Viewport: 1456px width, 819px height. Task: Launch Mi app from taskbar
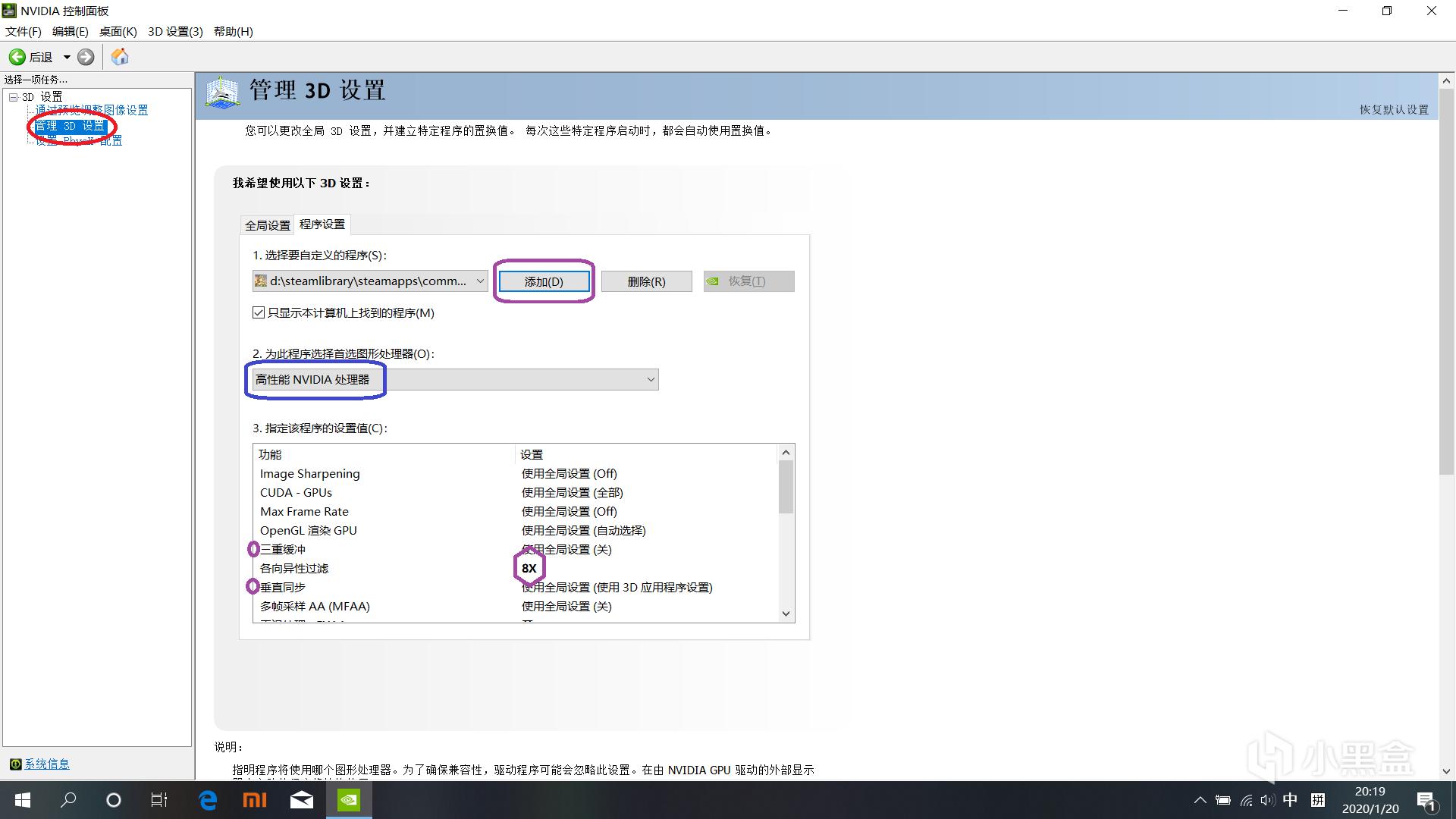tap(255, 800)
